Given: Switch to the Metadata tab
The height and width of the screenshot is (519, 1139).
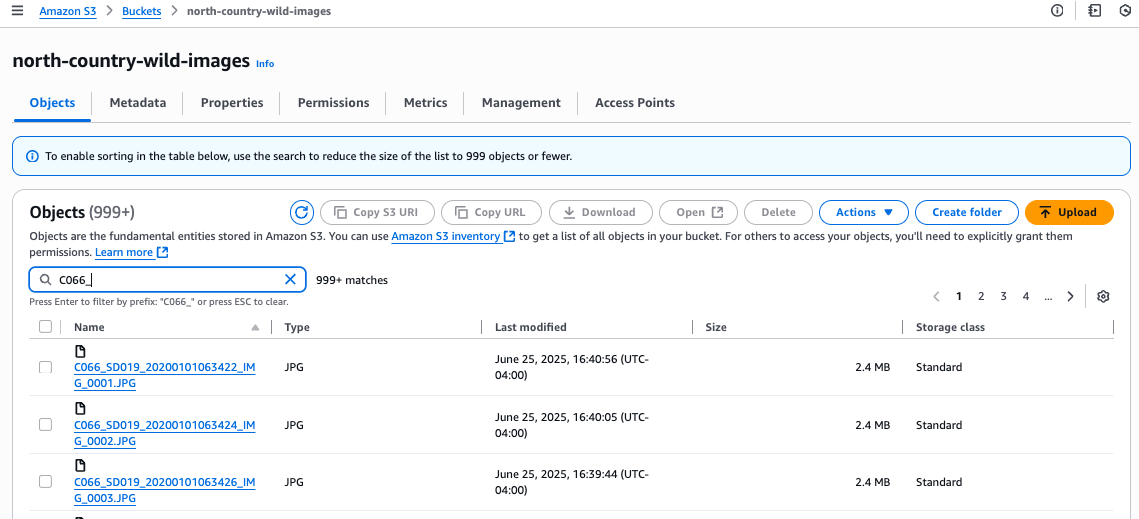Looking at the screenshot, I should pos(138,102).
